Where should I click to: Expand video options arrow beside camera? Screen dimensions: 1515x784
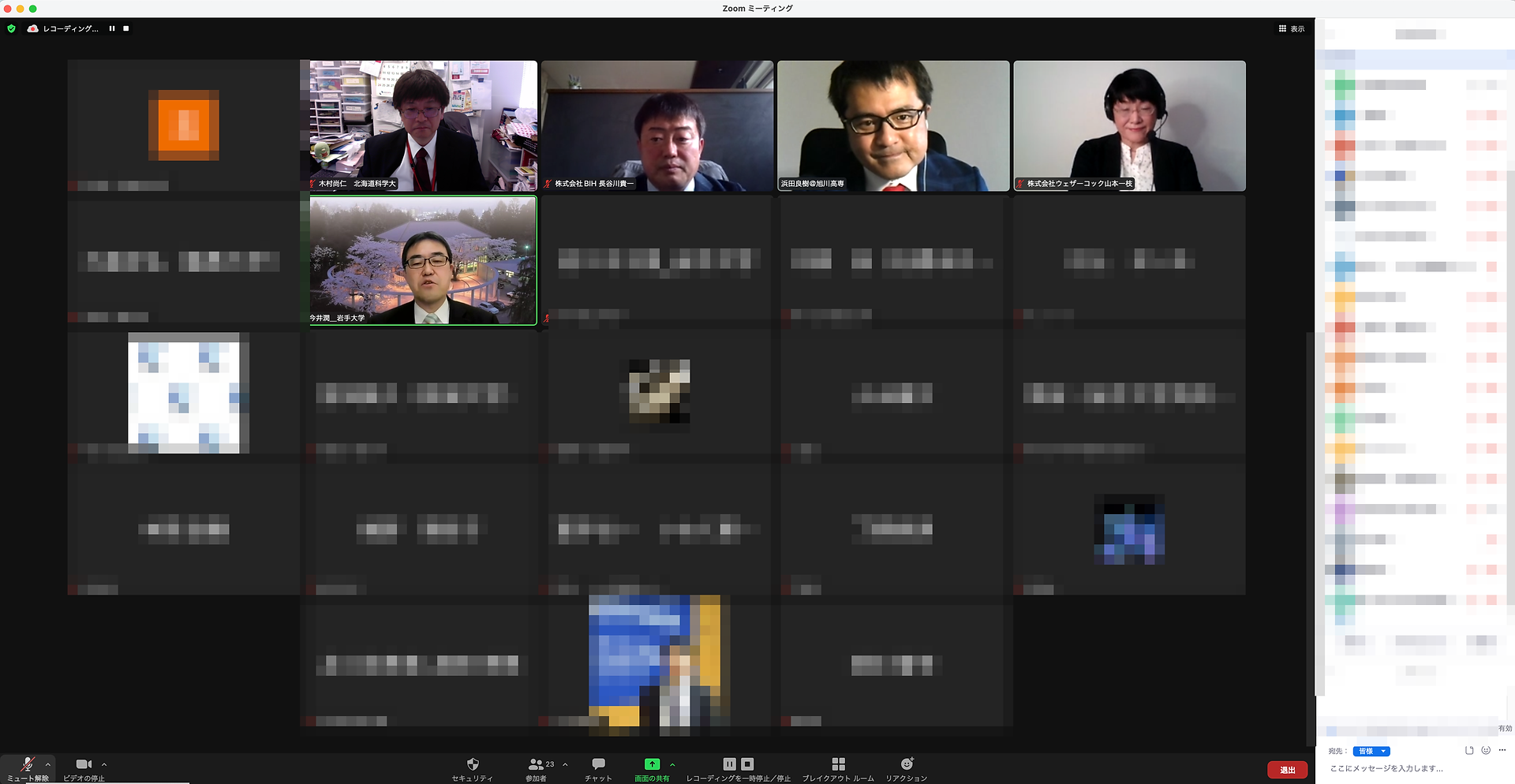104,764
